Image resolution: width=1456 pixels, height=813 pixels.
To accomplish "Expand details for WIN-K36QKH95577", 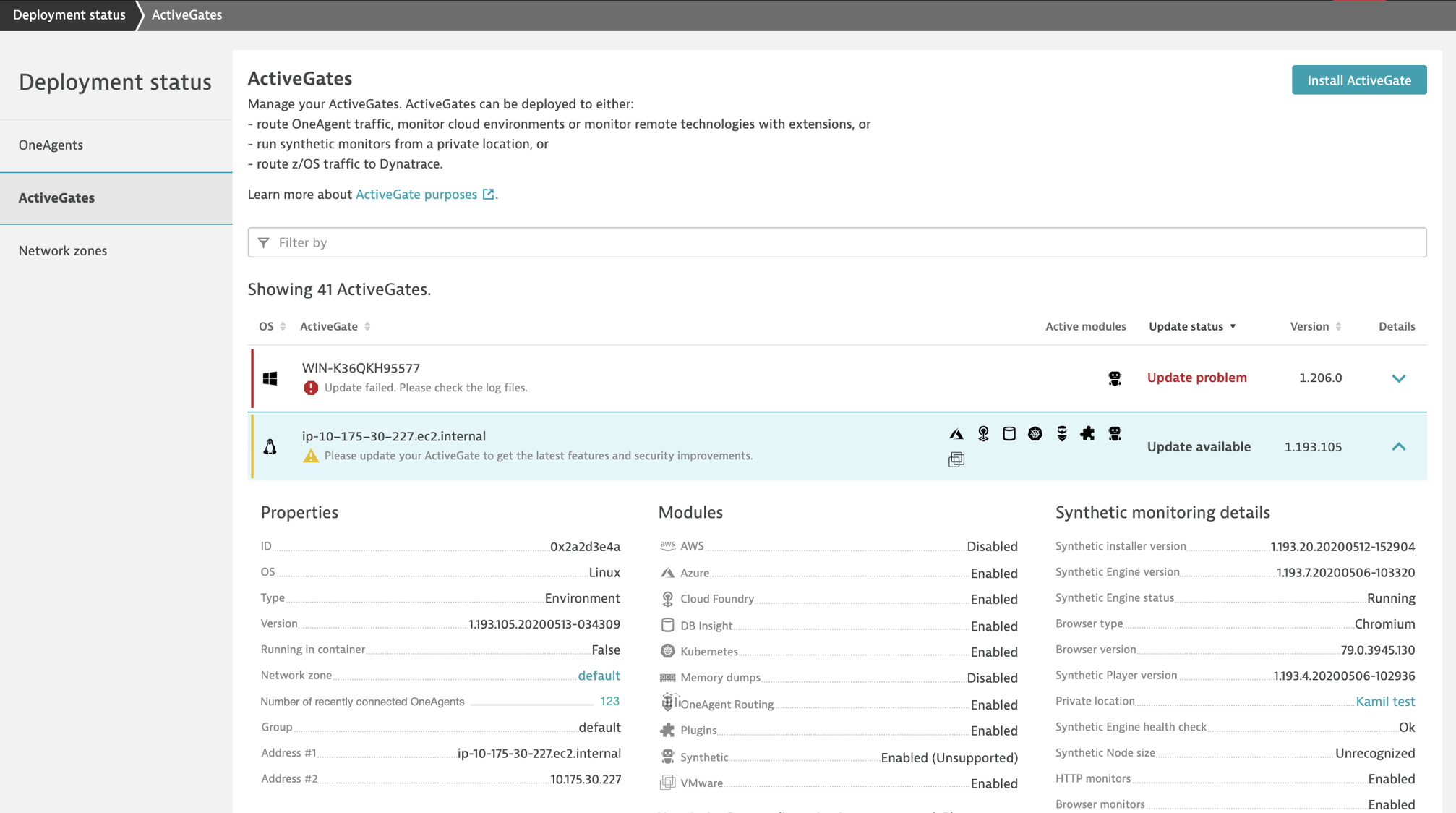I will tap(1399, 378).
